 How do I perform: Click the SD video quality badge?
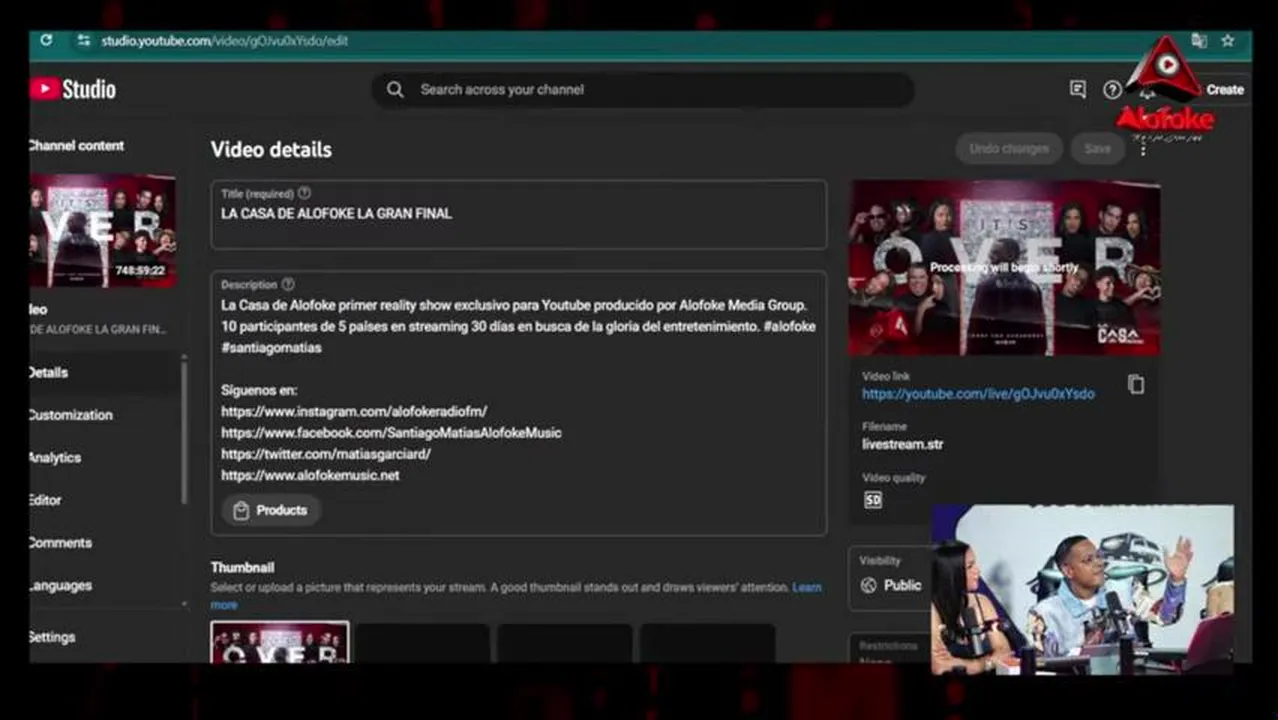pos(873,500)
